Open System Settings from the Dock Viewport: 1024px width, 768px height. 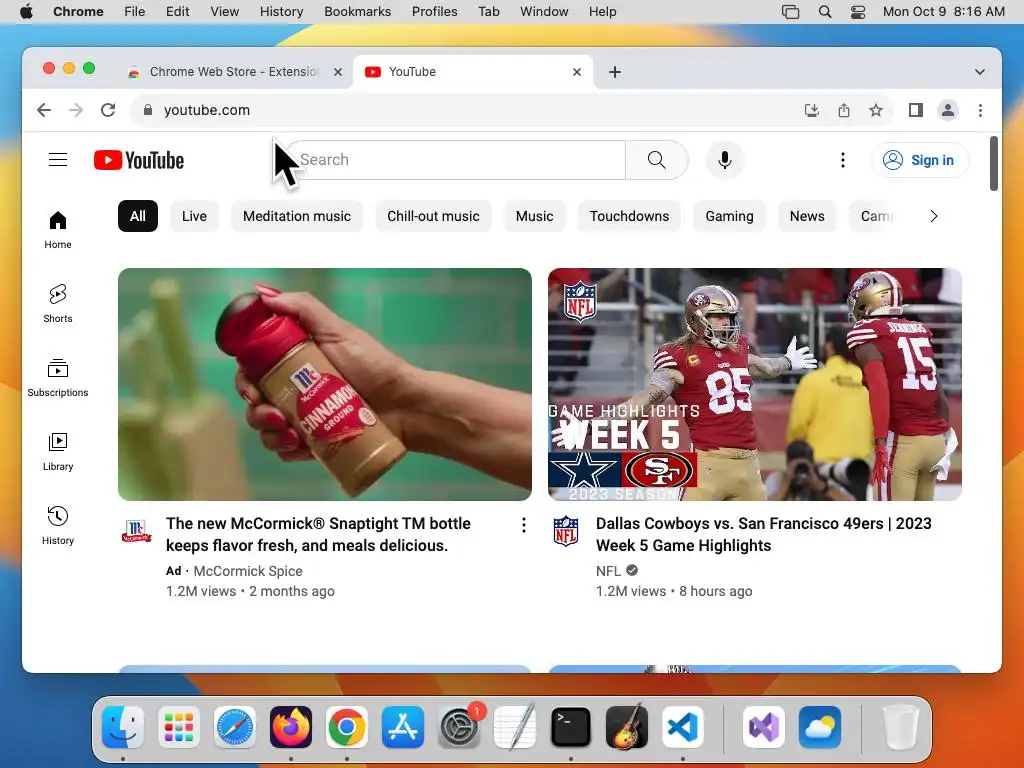click(x=458, y=727)
